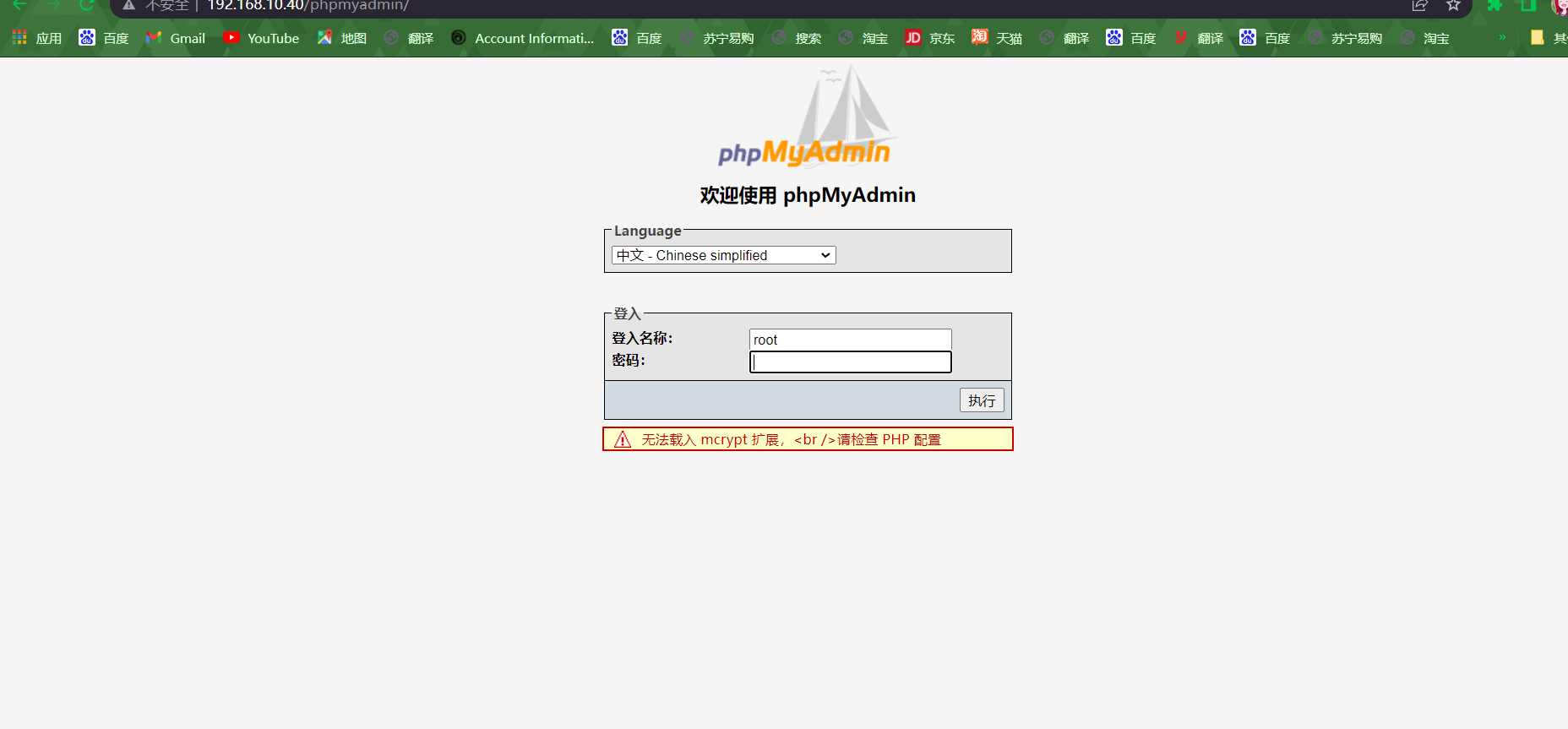Viewport: 1568px width, 729px height.
Task: Open the 翻译 bookmark right after 地图
Action: tap(409, 38)
